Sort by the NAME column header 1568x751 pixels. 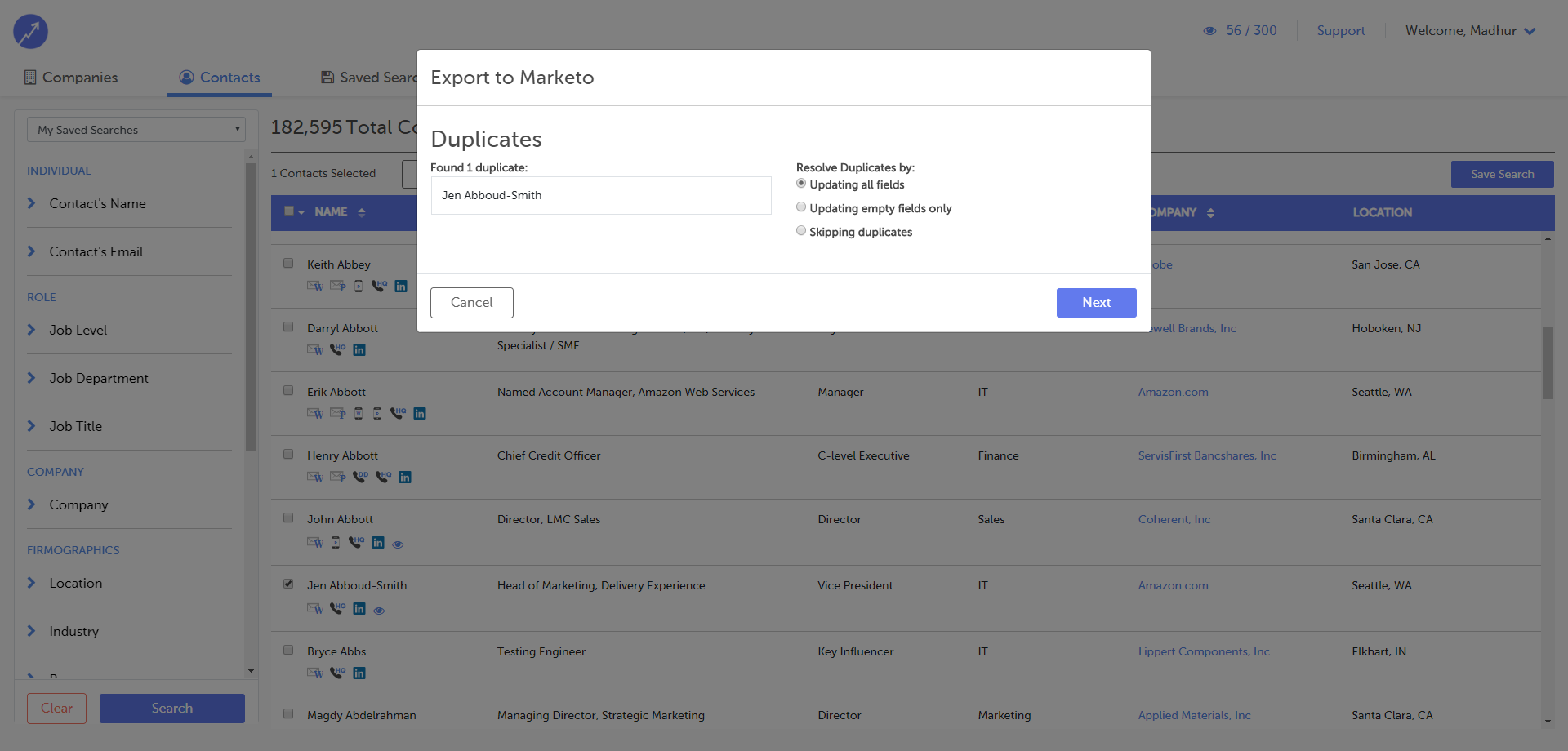pyautogui.click(x=340, y=212)
